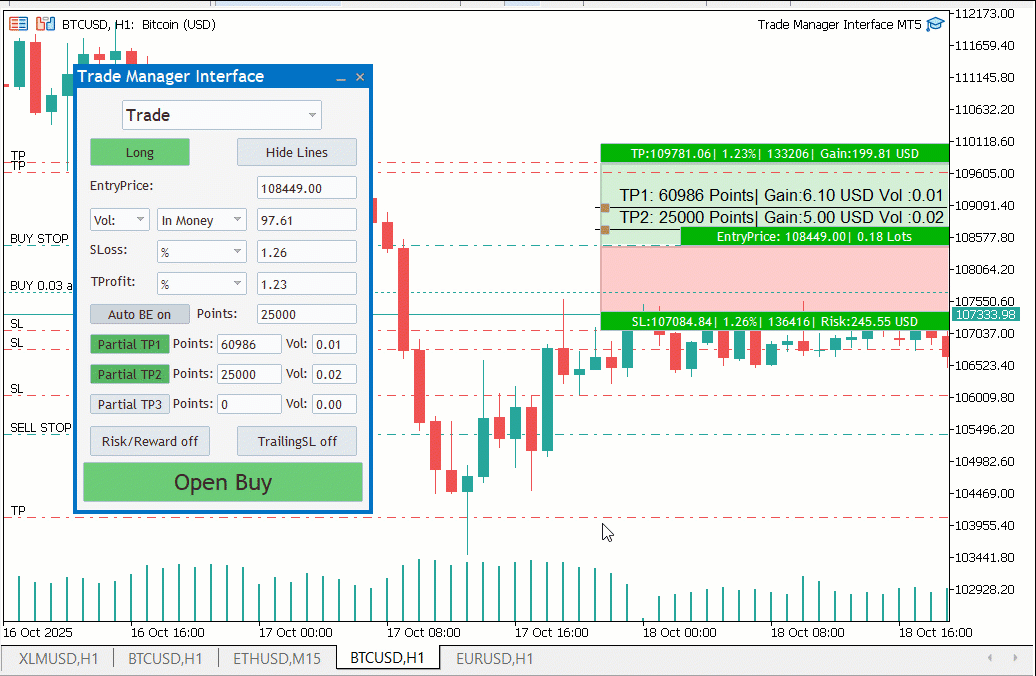Viewport: 1036px width, 676px height.
Task: Expand the Vol selection dropdown
Action: coord(119,219)
